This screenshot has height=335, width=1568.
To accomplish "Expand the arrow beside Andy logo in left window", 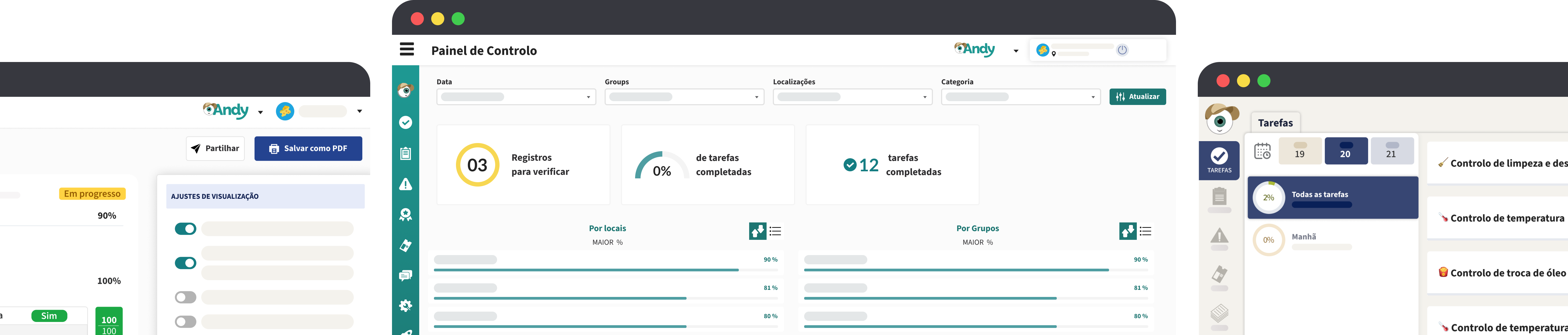I will click(261, 113).
